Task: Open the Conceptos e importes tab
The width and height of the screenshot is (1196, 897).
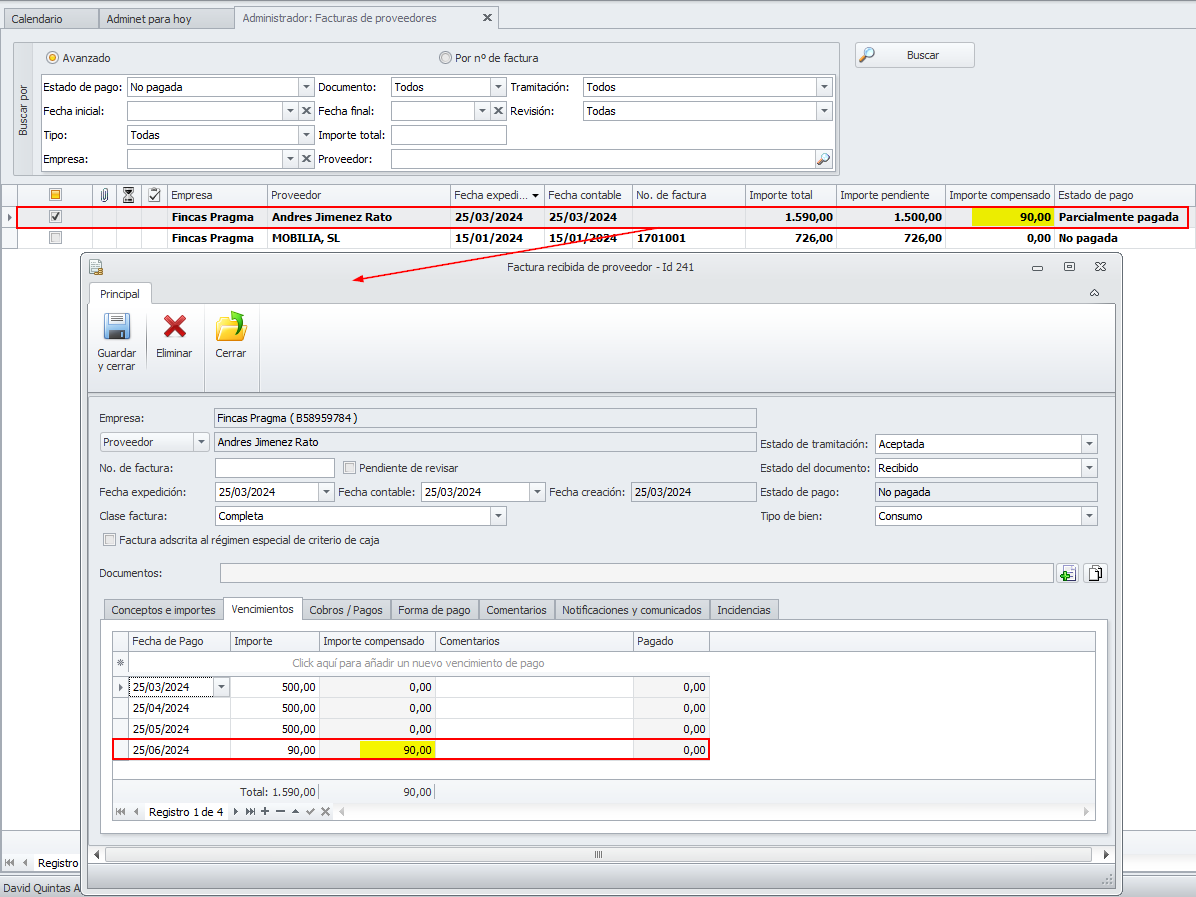Action: [x=163, y=610]
